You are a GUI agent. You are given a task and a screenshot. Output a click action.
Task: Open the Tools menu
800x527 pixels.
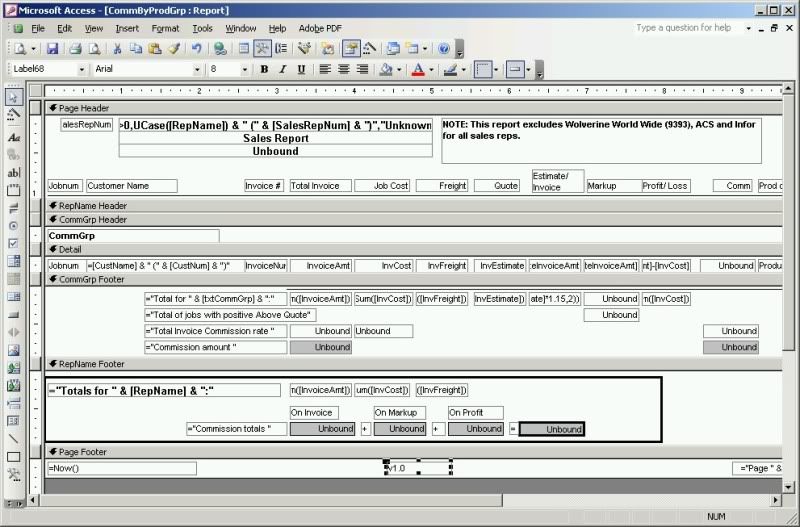(203, 28)
